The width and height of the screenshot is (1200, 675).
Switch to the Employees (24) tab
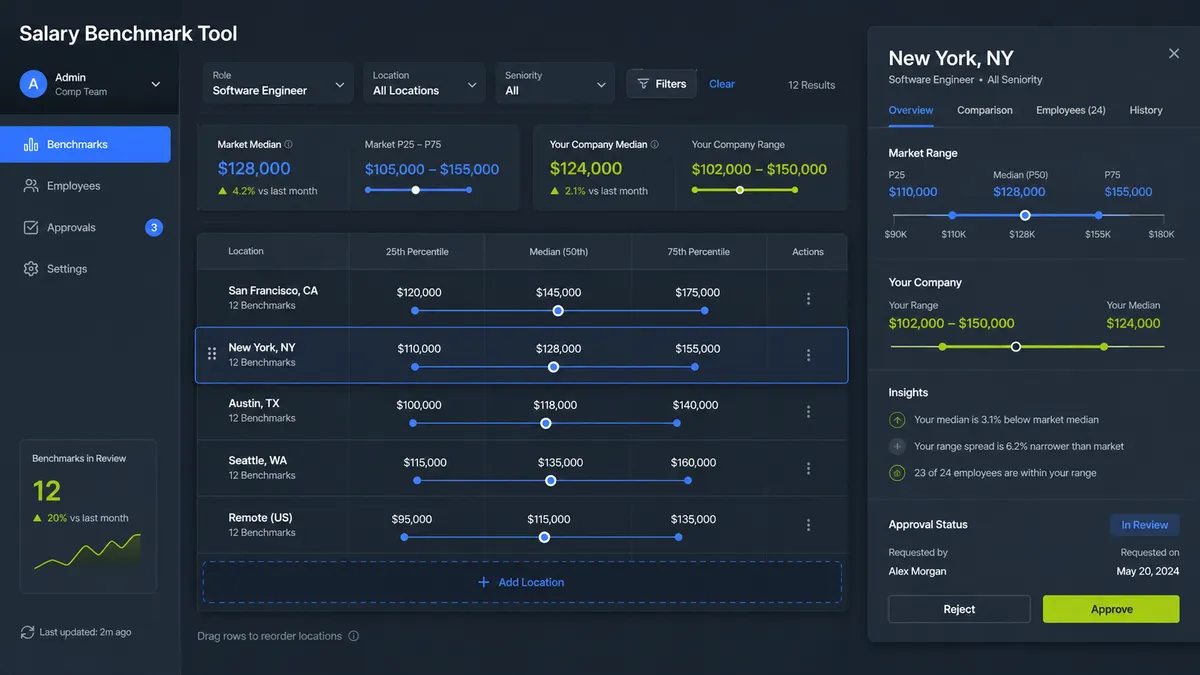[1071, 110]
